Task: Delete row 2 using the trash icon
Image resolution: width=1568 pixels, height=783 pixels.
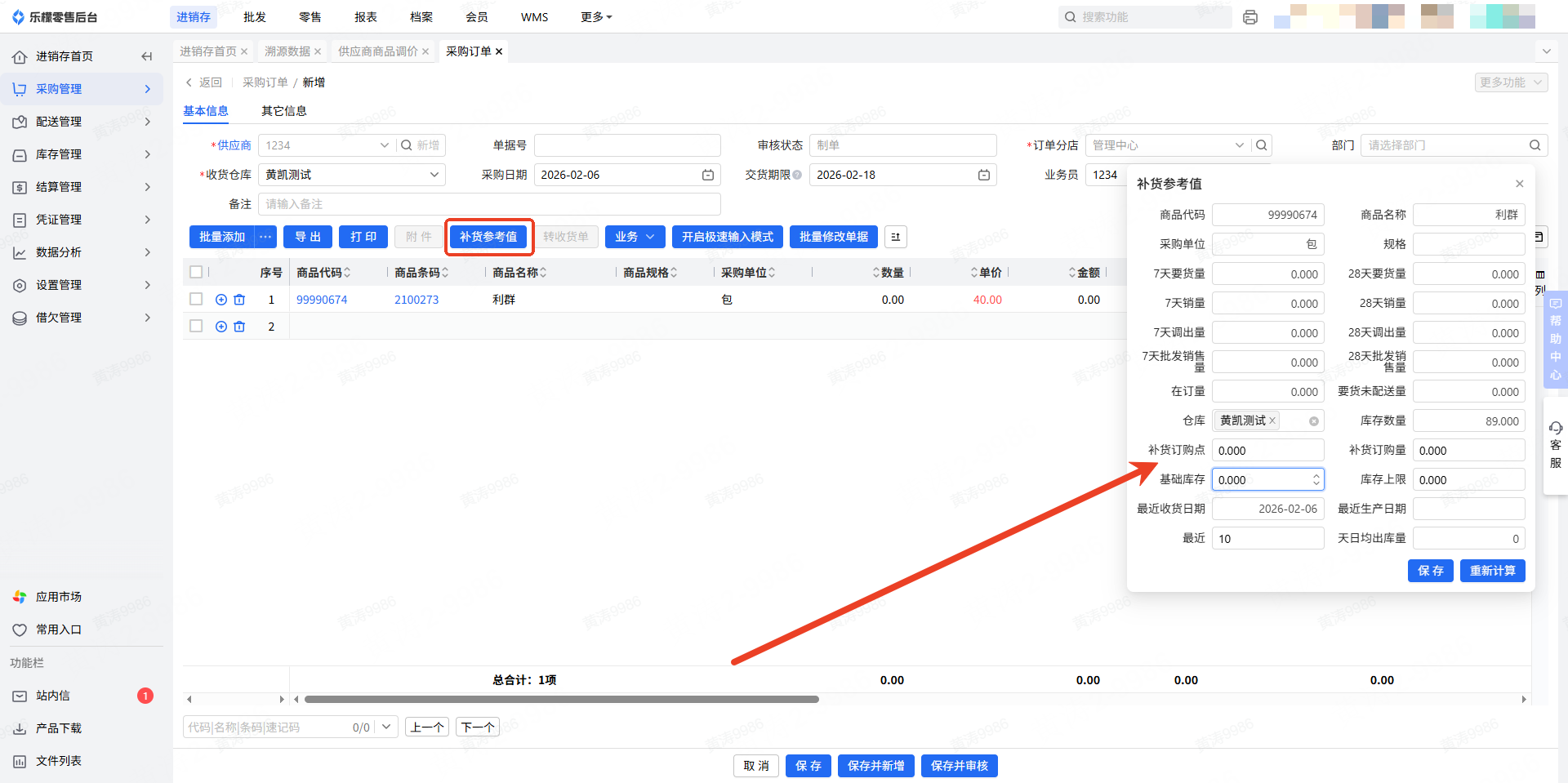Action: click(x=239, y=327)
